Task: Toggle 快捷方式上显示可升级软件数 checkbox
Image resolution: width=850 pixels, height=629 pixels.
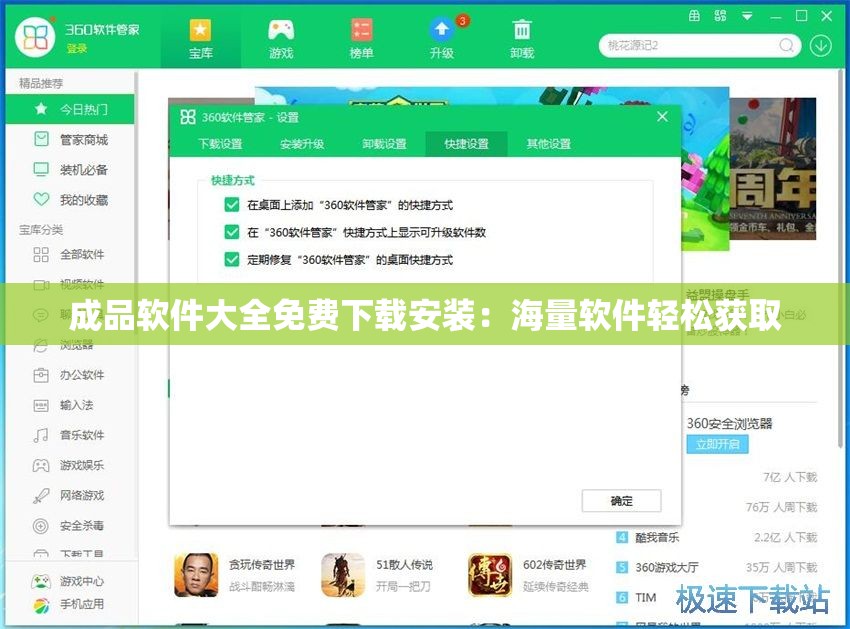Action: coord(231,232)
